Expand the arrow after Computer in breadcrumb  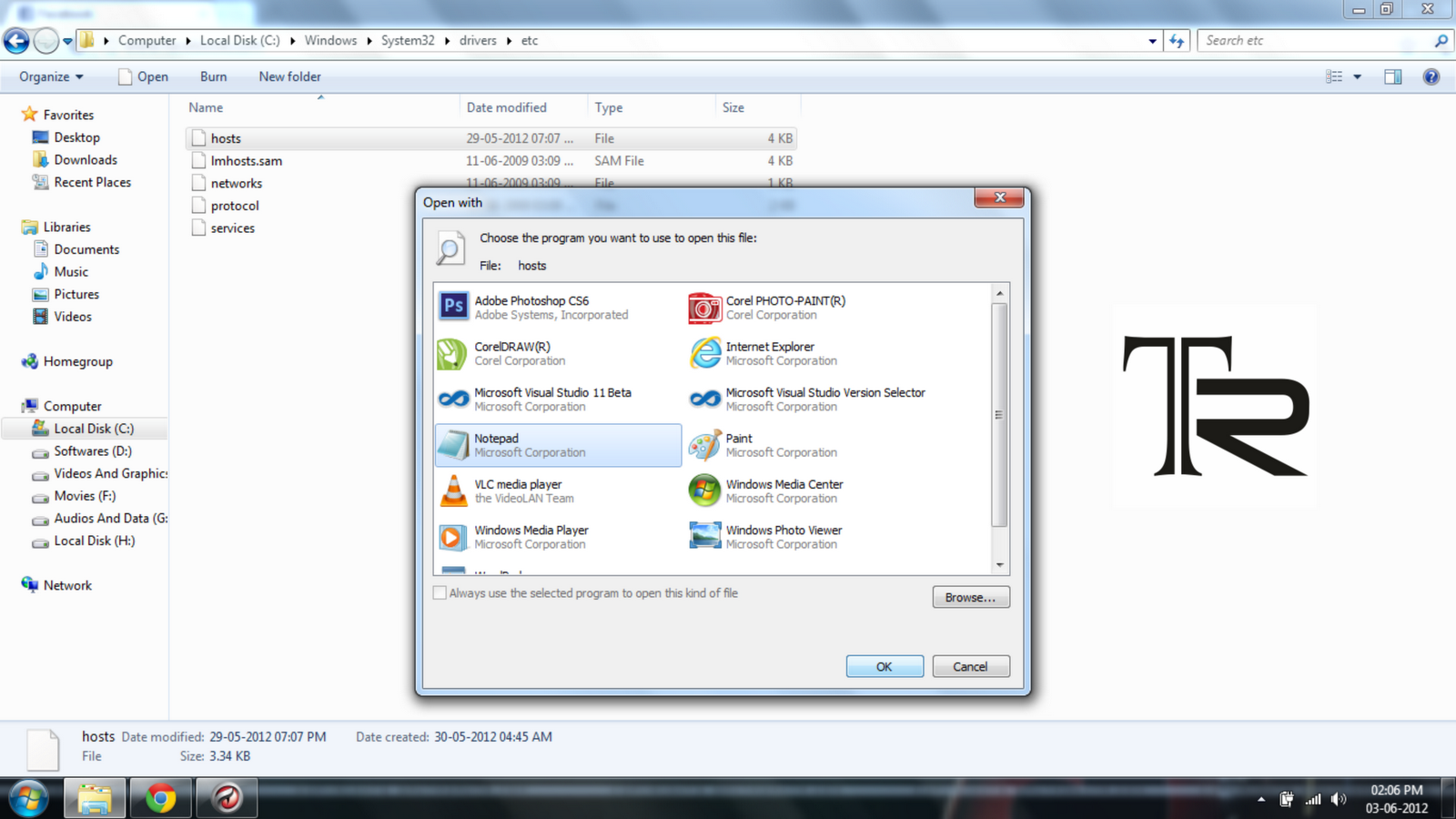click(188, 41)
